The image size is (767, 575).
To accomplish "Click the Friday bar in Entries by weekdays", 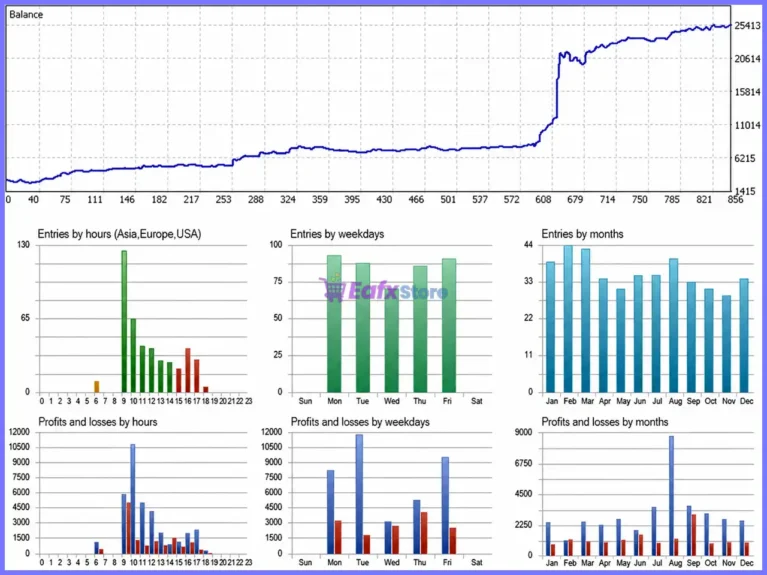I will point(449,325).
